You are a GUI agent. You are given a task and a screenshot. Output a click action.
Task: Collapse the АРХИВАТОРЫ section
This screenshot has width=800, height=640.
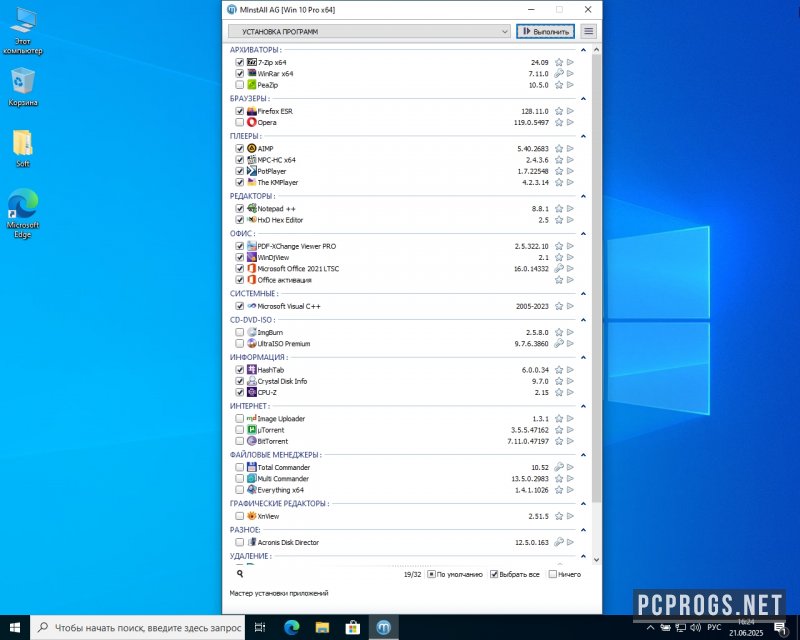(x=583, y=50)
